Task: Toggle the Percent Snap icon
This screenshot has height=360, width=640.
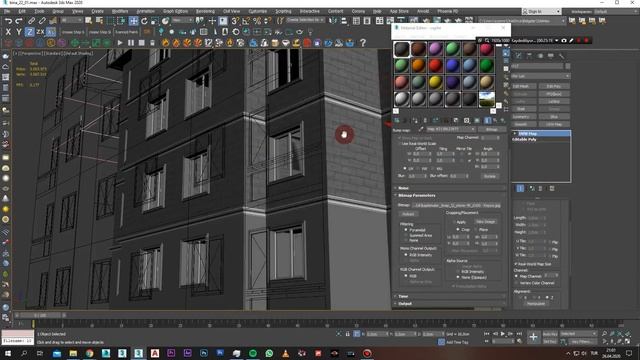Action: click(x=257, y=20)
